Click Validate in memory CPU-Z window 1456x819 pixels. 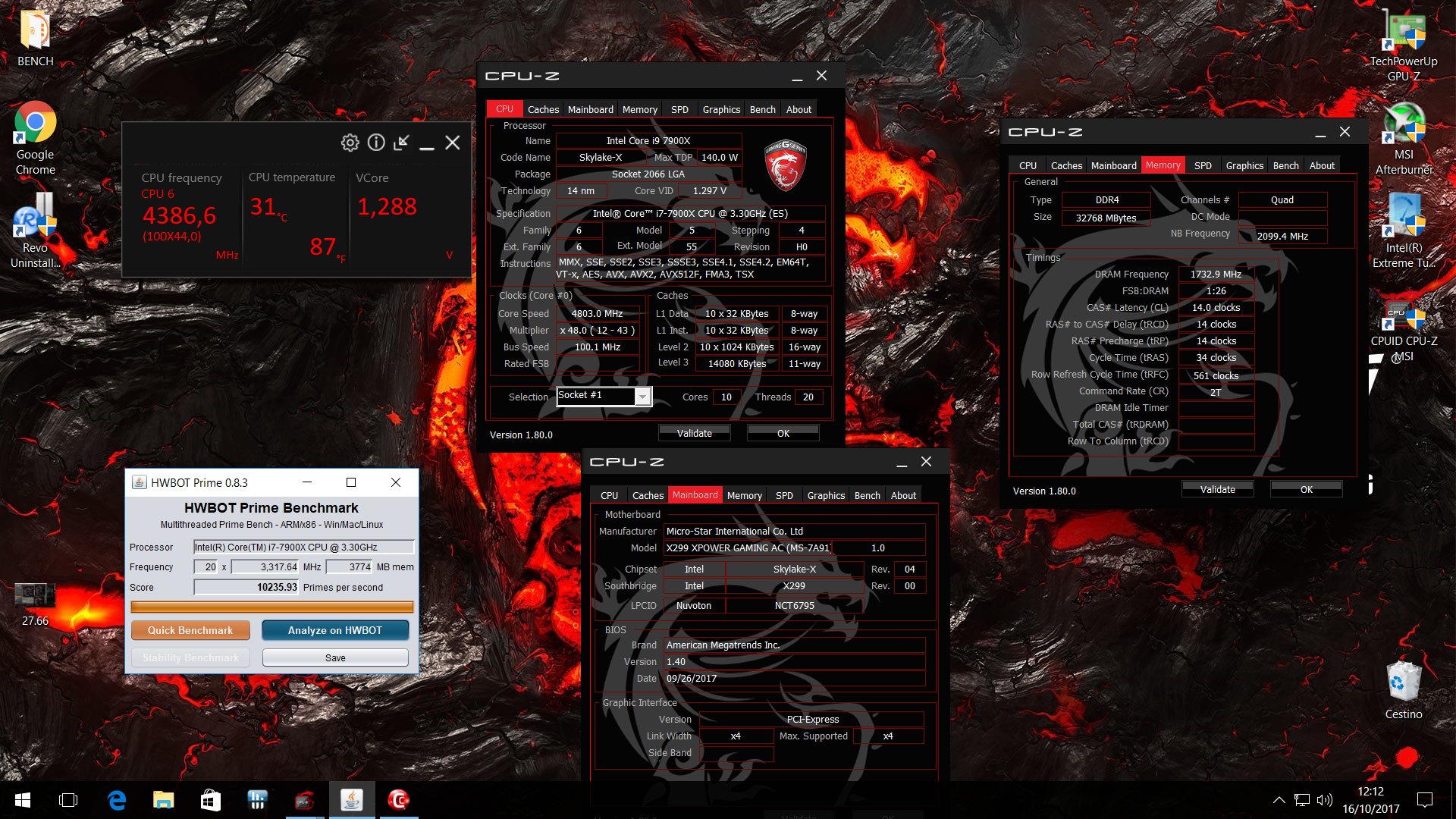1217,489
